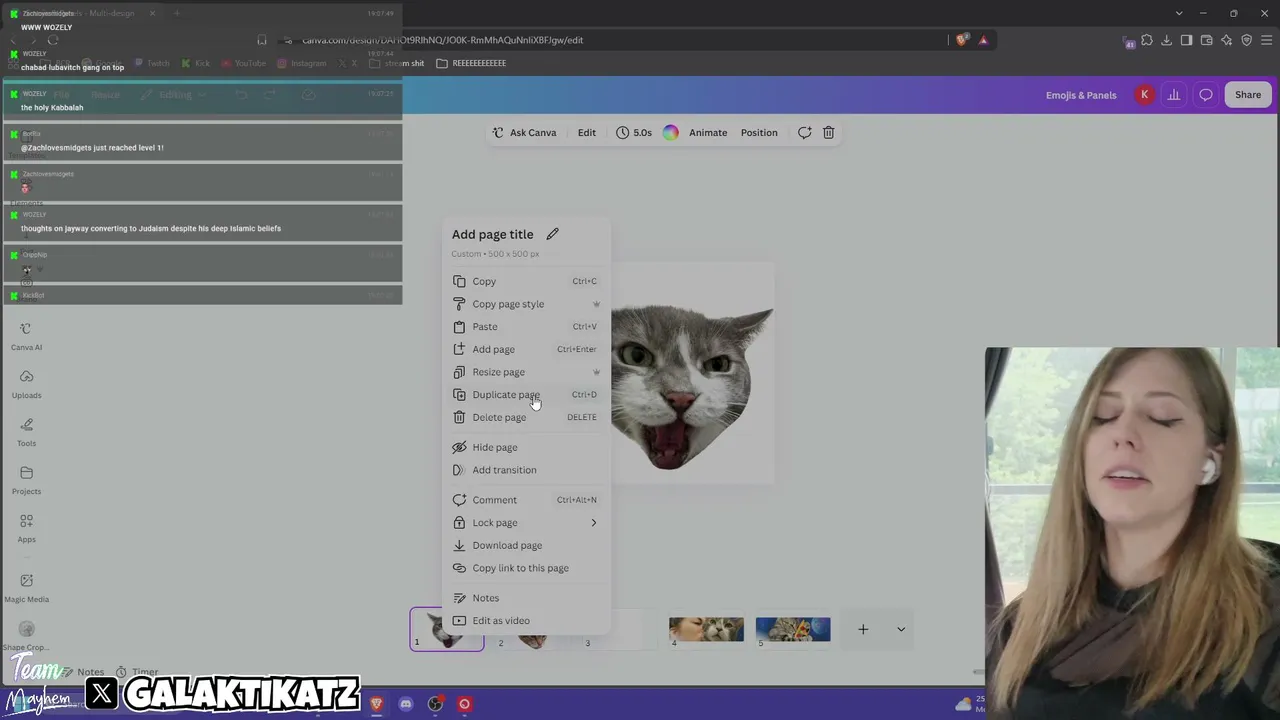This screenshot has width=1280, height=720.
Task: Open the Position panel
Action: (759, 132)
